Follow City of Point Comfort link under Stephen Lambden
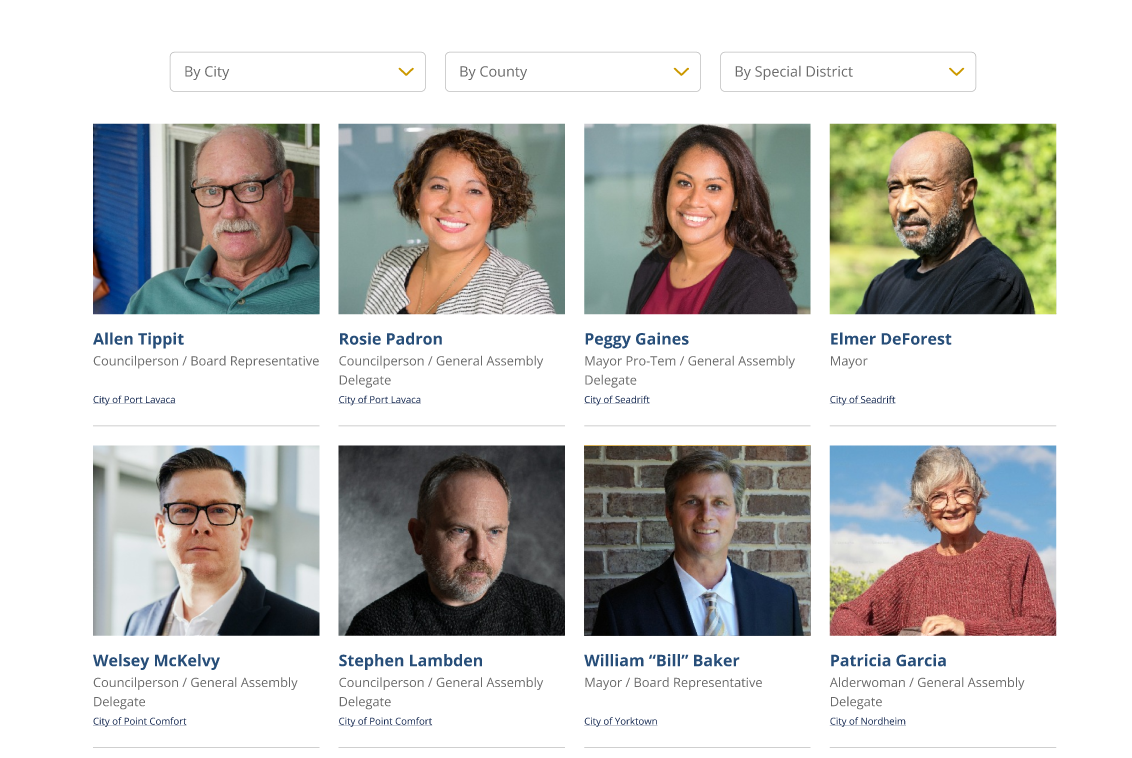The image size is (1132, 758). click(x=385, y=721)
